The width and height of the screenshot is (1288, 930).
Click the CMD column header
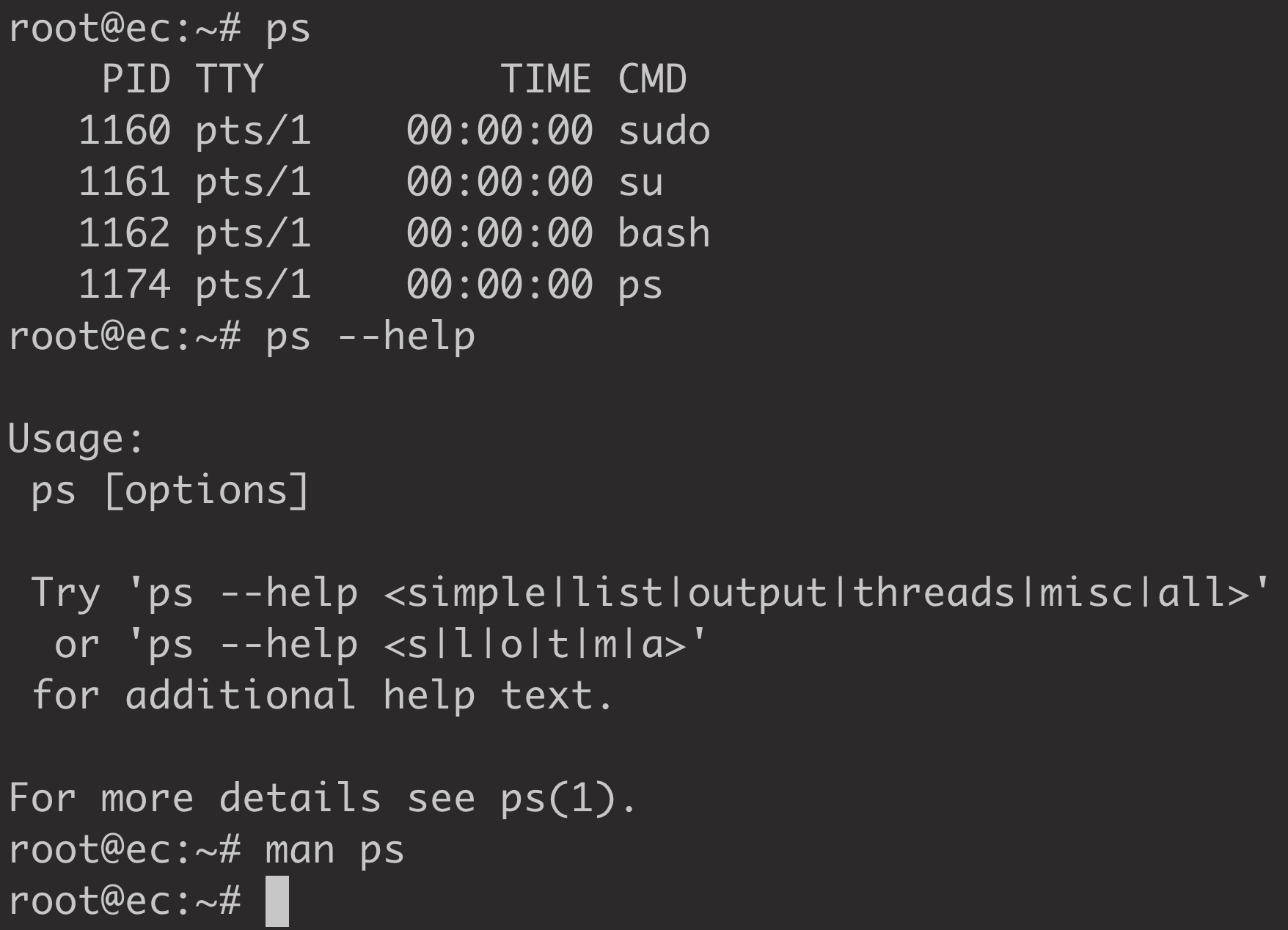click(x=652, y=79)
